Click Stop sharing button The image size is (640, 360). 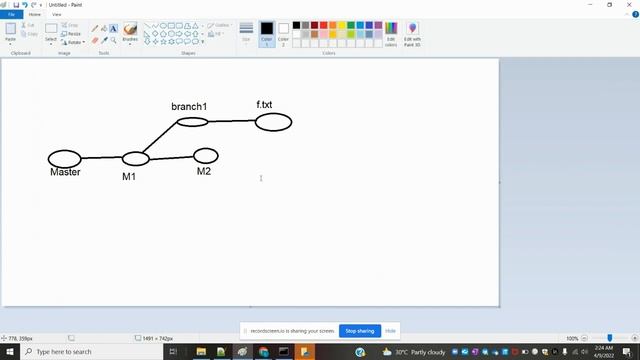tap(360, 331)
